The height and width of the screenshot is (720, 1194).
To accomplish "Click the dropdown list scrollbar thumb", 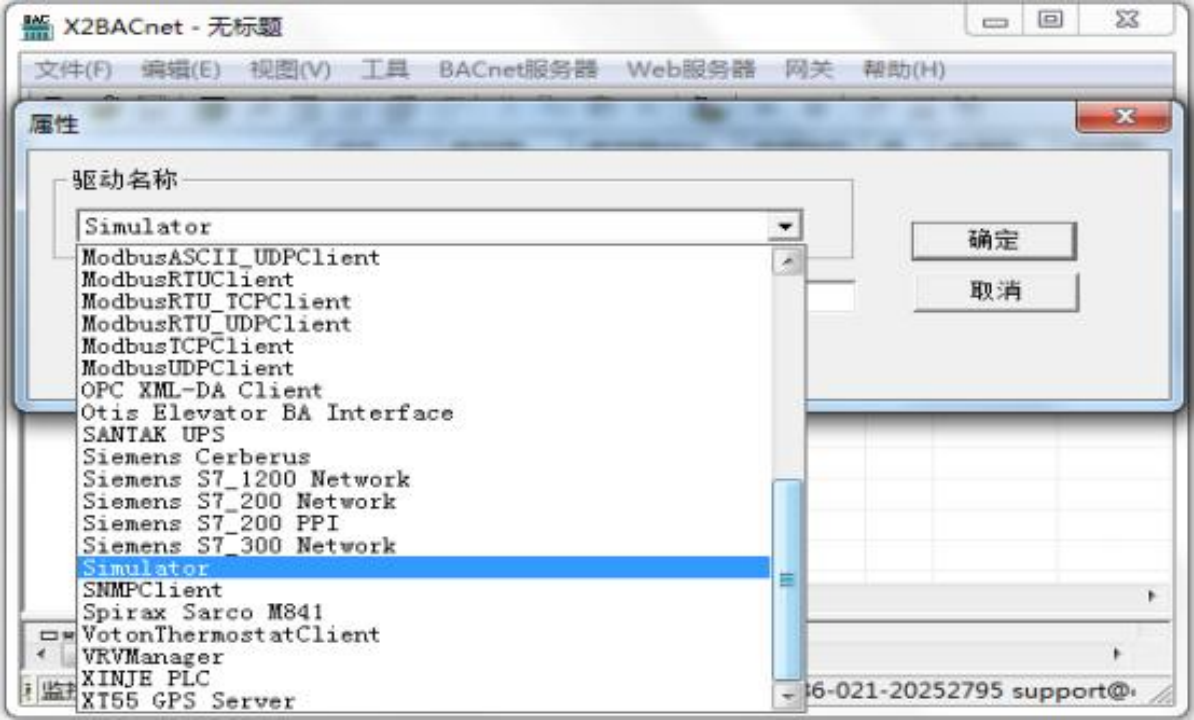I will point(787,579).
